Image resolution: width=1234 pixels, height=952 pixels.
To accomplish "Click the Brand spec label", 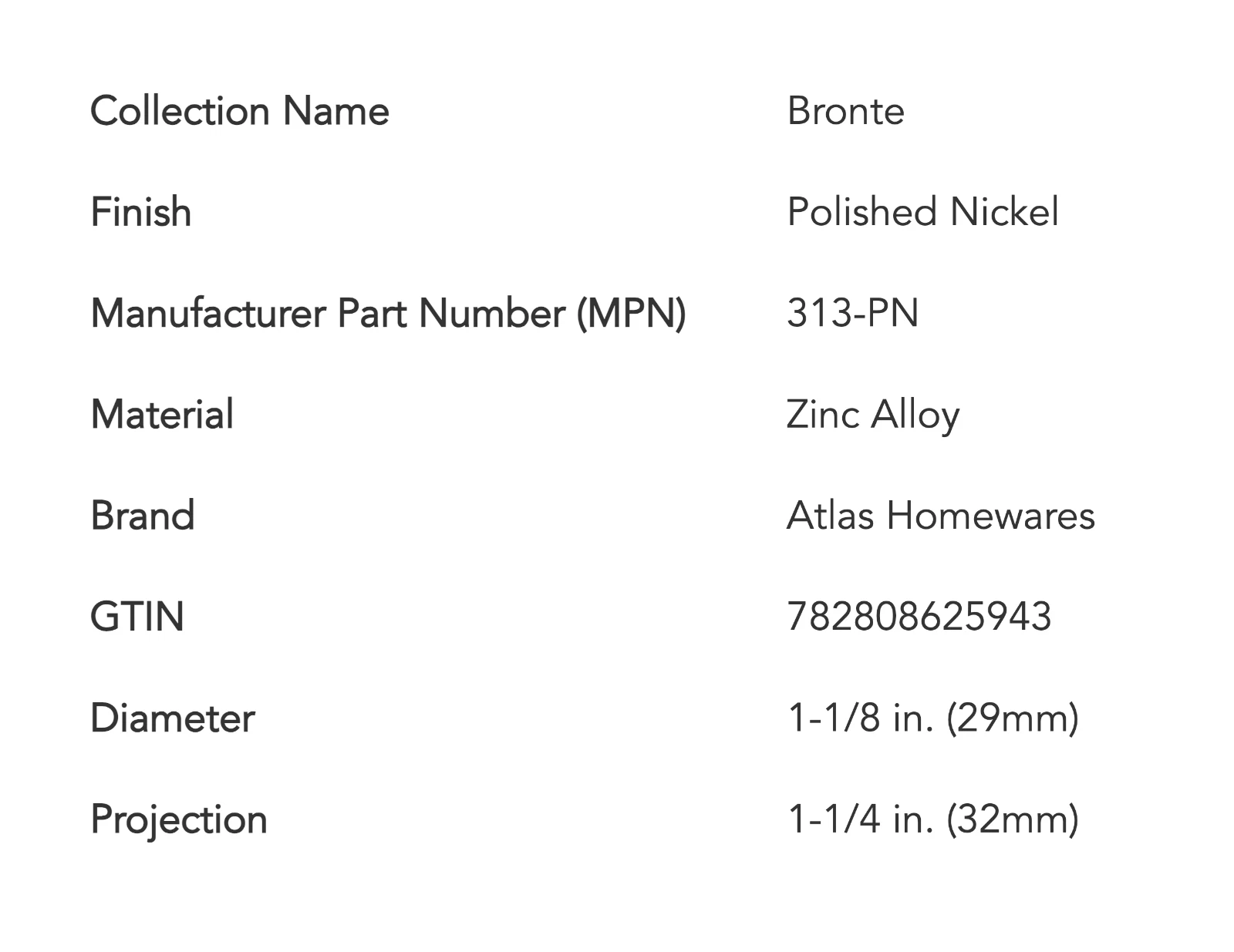I will click(143, 516).
